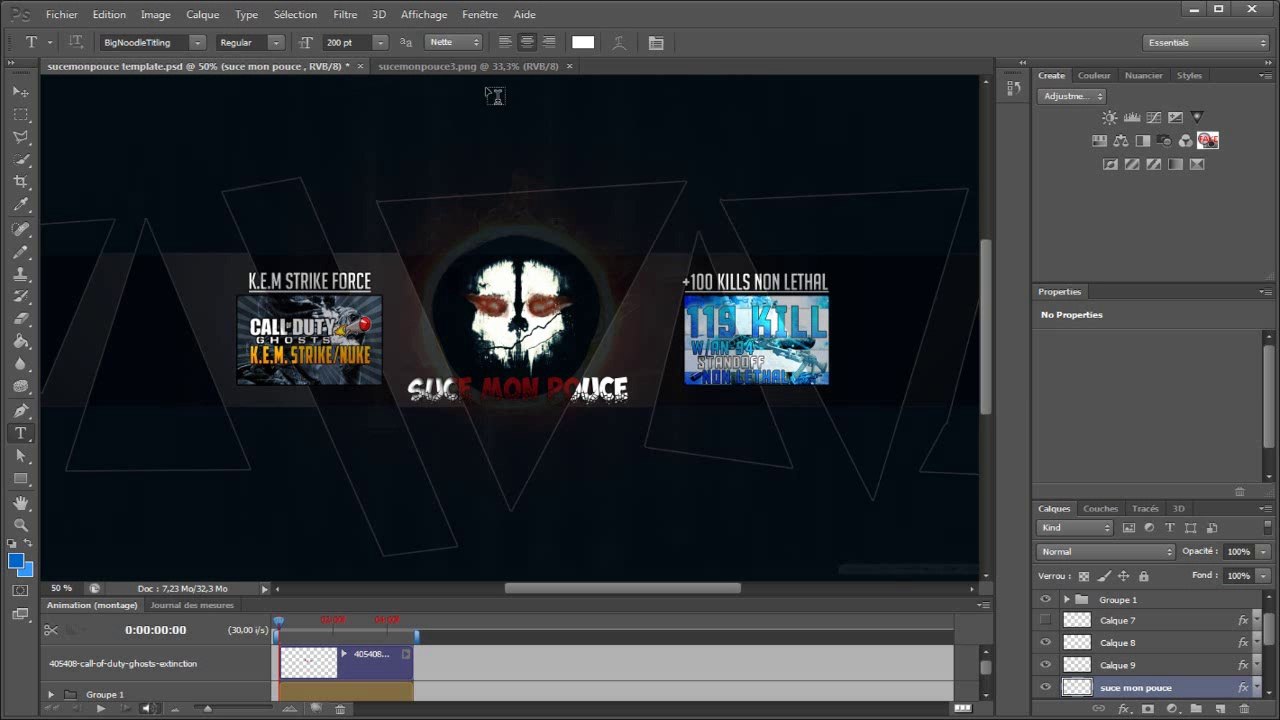The width and height of the screenshot is (1280, 720).
Task: Select the Zoom tool
Action: pyautogui.click(x=20, y=525)
